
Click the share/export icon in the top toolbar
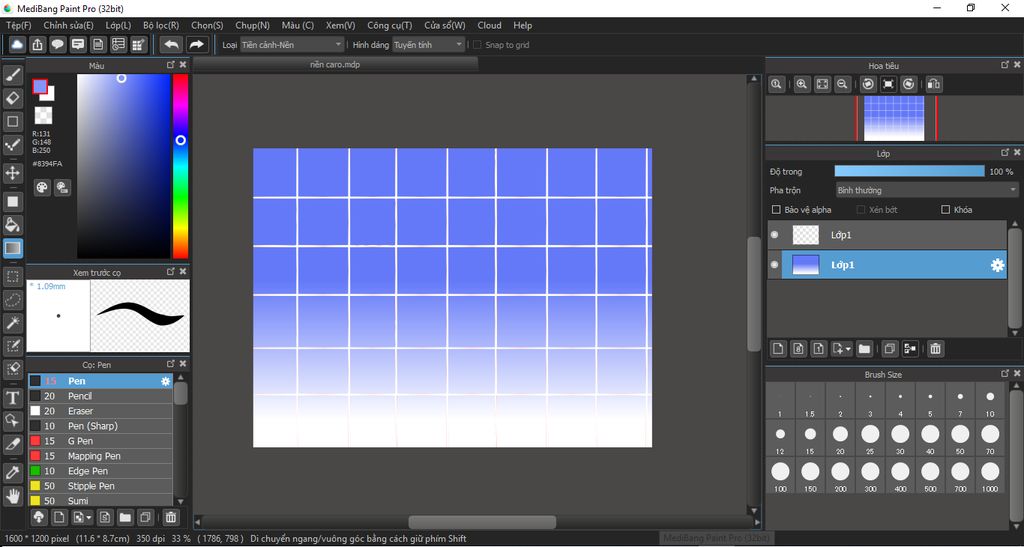38,44
